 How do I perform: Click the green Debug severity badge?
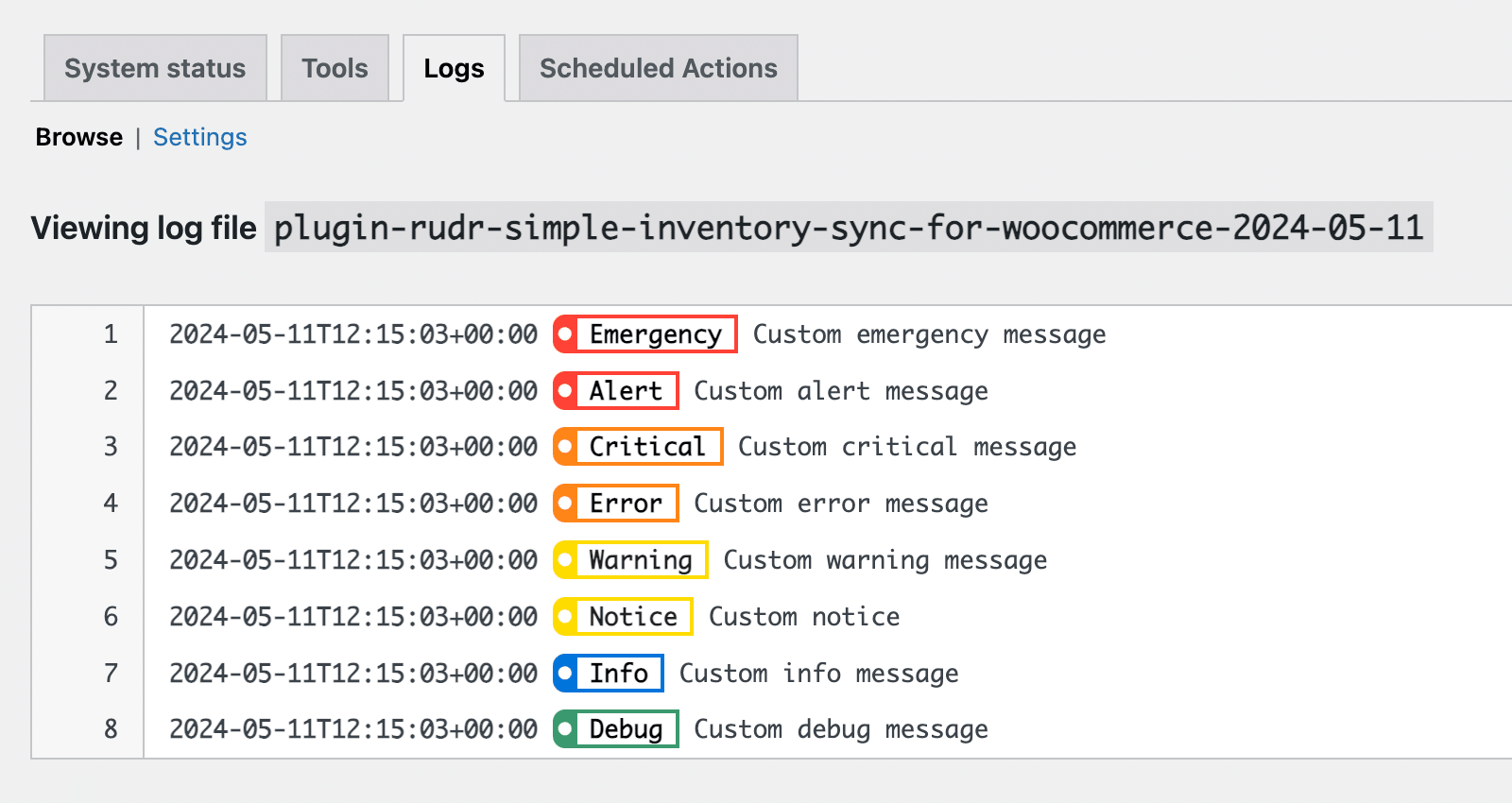click(616, 729)
